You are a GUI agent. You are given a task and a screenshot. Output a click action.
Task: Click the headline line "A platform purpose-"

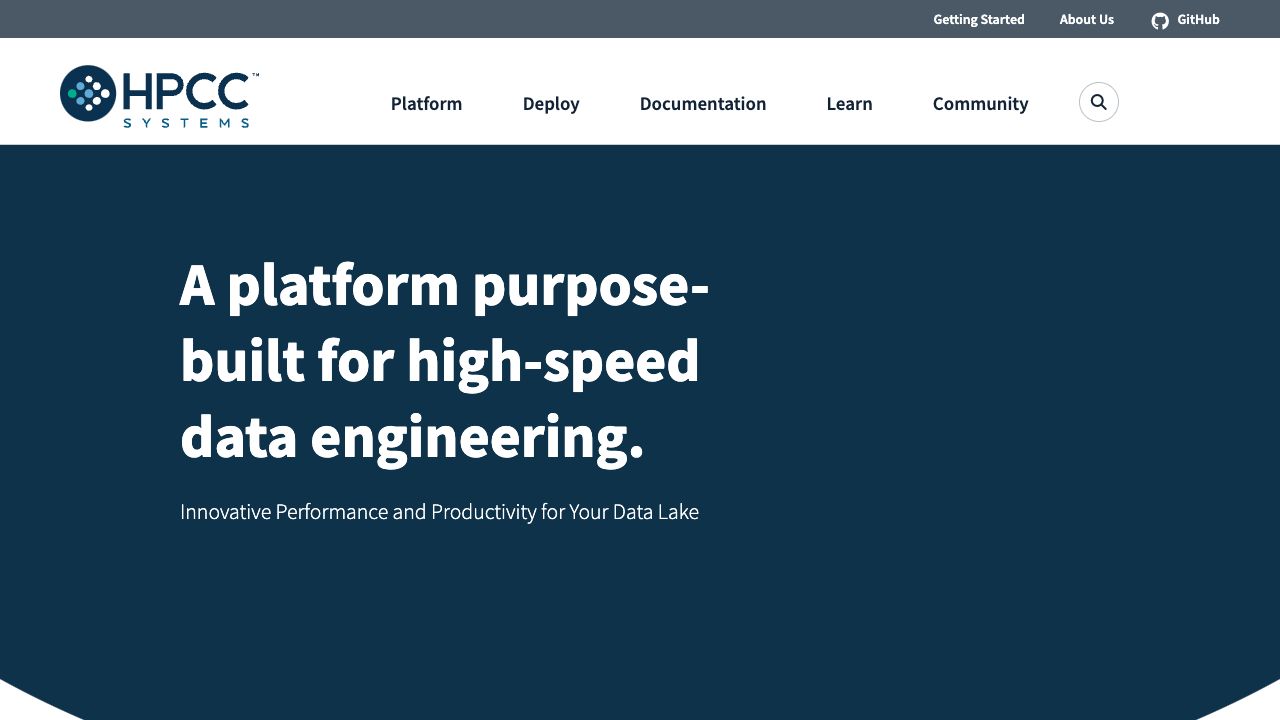coord(444,285)
